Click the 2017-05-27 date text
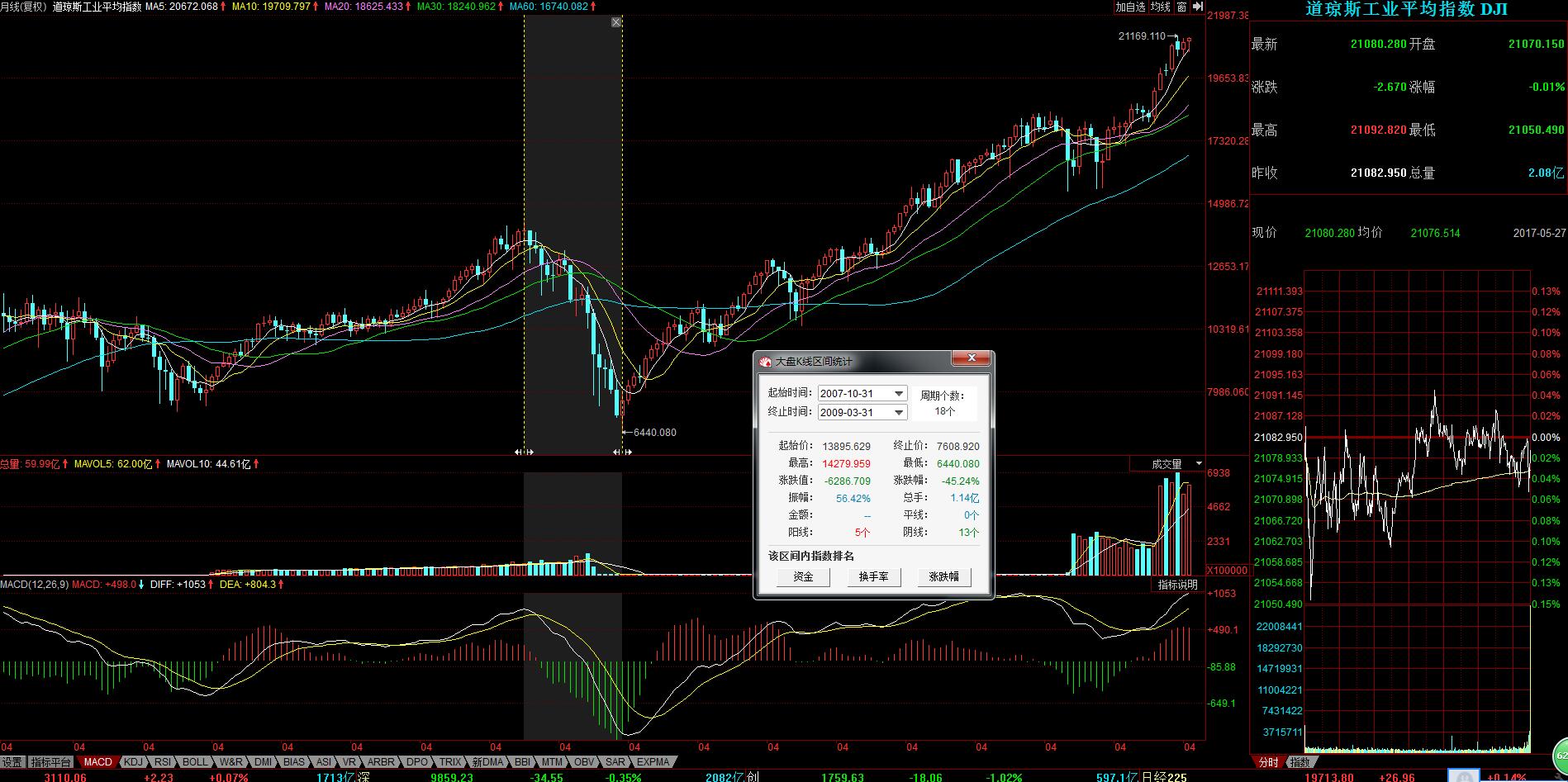Viewport: 1568px width, 782px height. coord(1539,234)
